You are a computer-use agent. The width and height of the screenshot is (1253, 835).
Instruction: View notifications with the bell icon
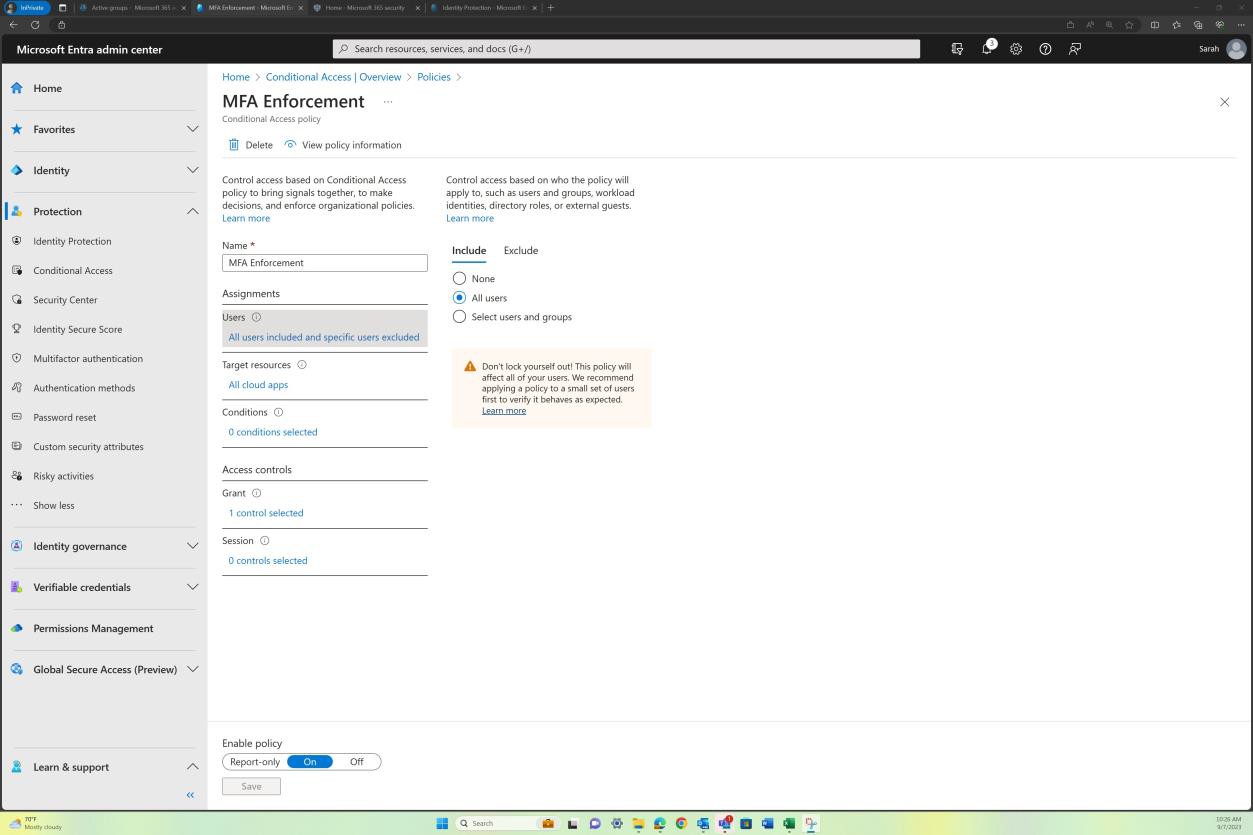click(x=986, y=48)
